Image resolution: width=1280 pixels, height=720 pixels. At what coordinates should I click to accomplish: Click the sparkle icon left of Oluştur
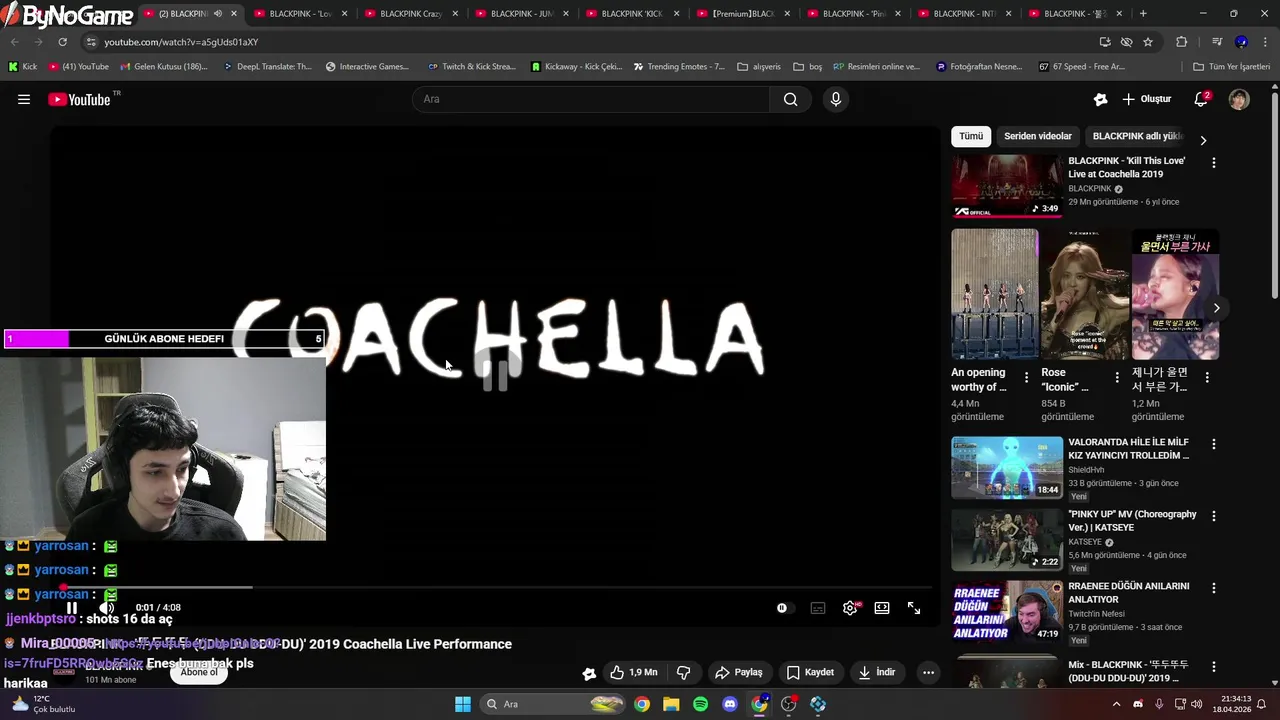pyautogui.click(x=1100, y=99)
